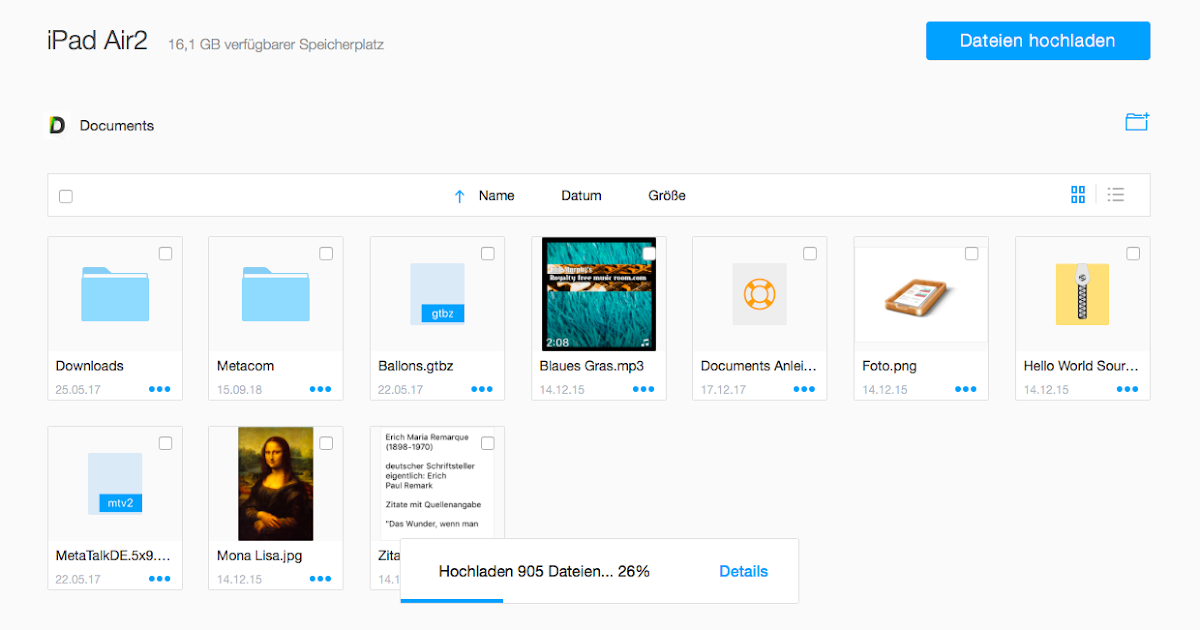The height and width of the screenshot is (630, 1200).
Task: Sort files by the Datum column
Action: [x=581, y=195]
